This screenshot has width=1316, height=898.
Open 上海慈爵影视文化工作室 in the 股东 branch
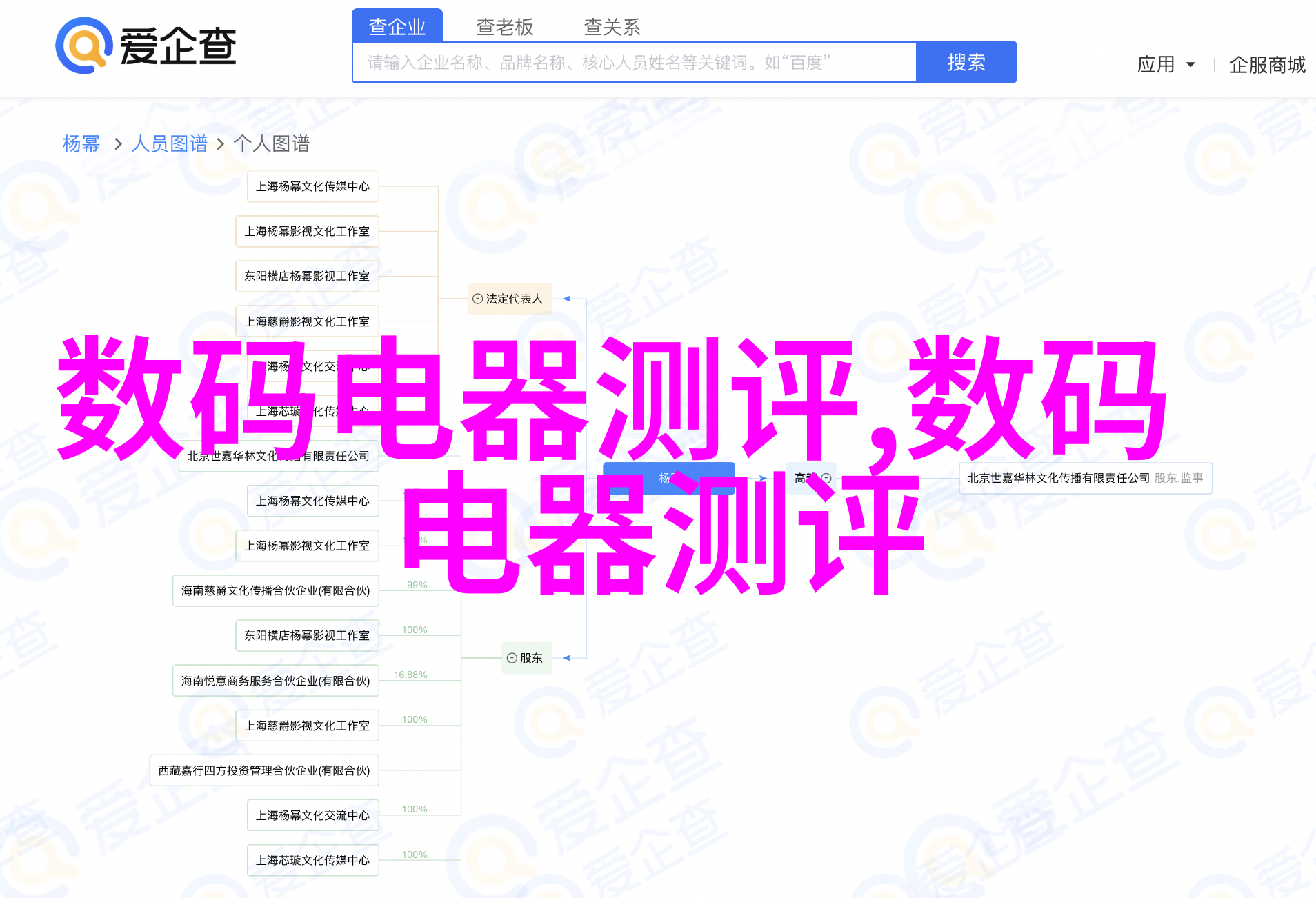point(308,726)
